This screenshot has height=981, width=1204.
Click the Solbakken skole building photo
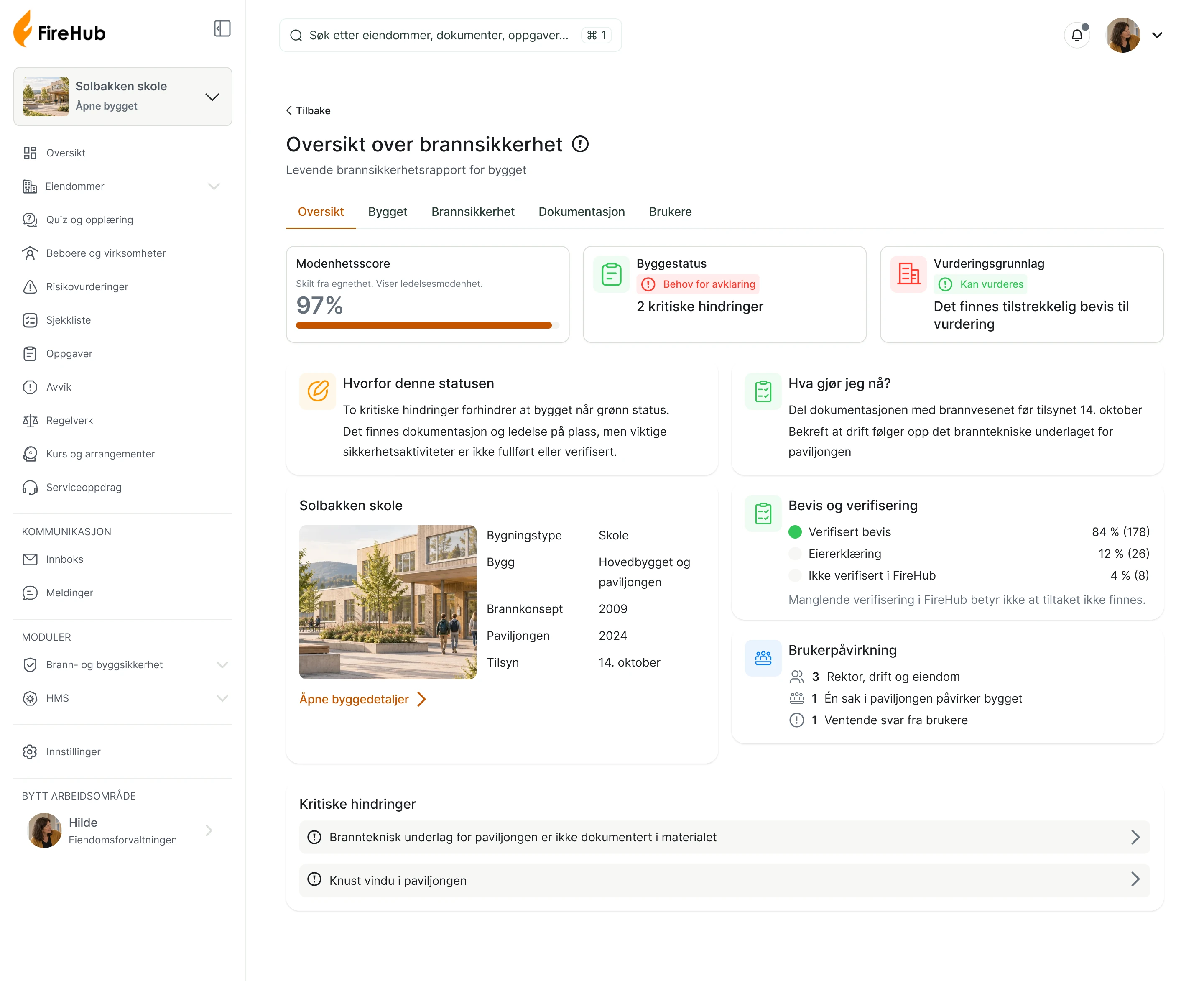coord(388,602)
